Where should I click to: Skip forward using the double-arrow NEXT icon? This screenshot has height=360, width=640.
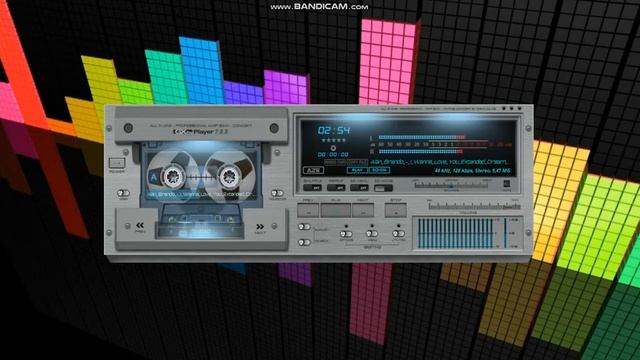[x=260, y=227]
